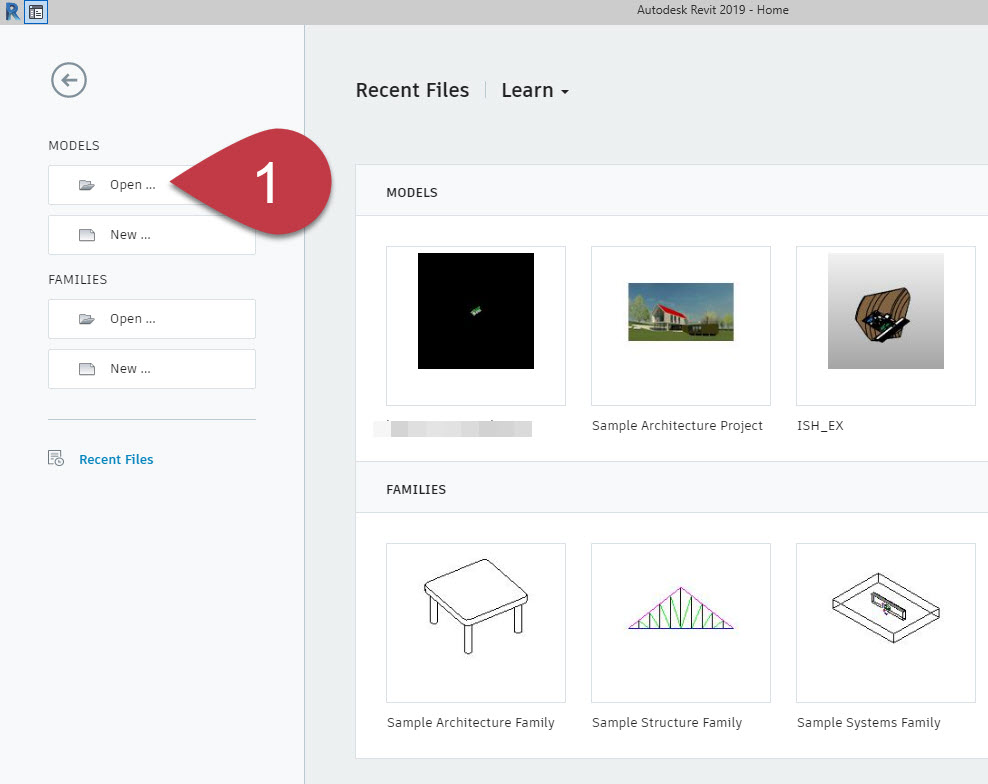The width and height of the screenshot is (988, 784).
Task: Open a model with the Models Open button
Action: (x=152, y=185)
